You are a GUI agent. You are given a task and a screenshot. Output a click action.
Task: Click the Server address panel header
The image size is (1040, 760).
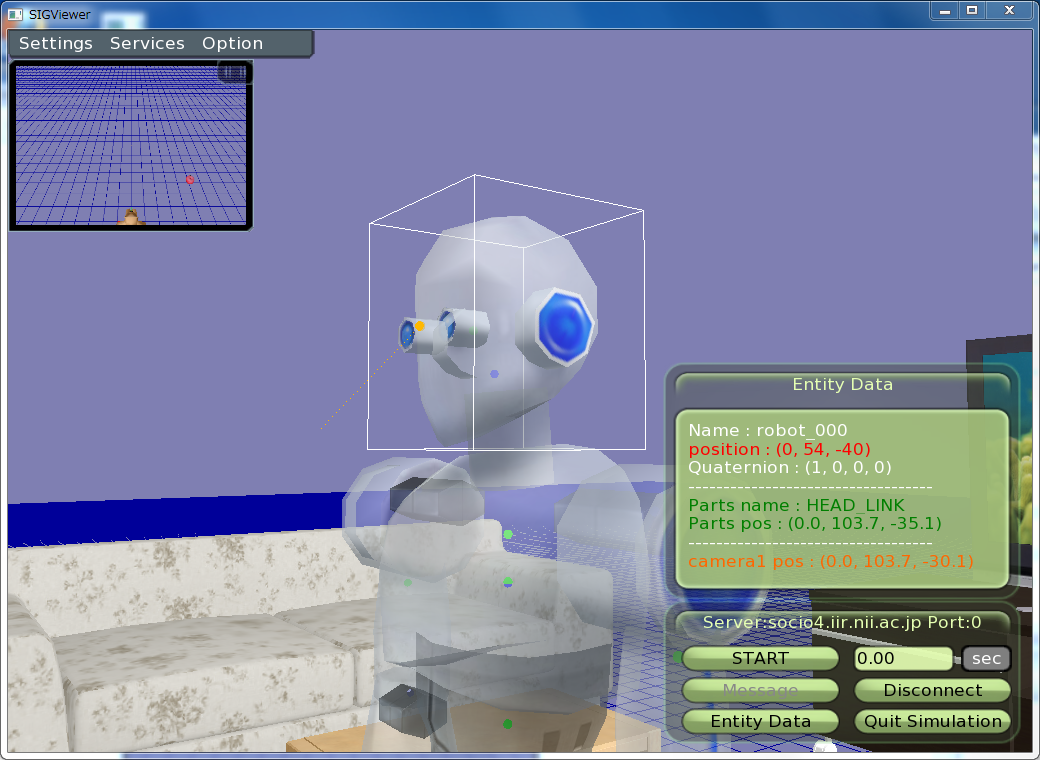click(842, 622)
